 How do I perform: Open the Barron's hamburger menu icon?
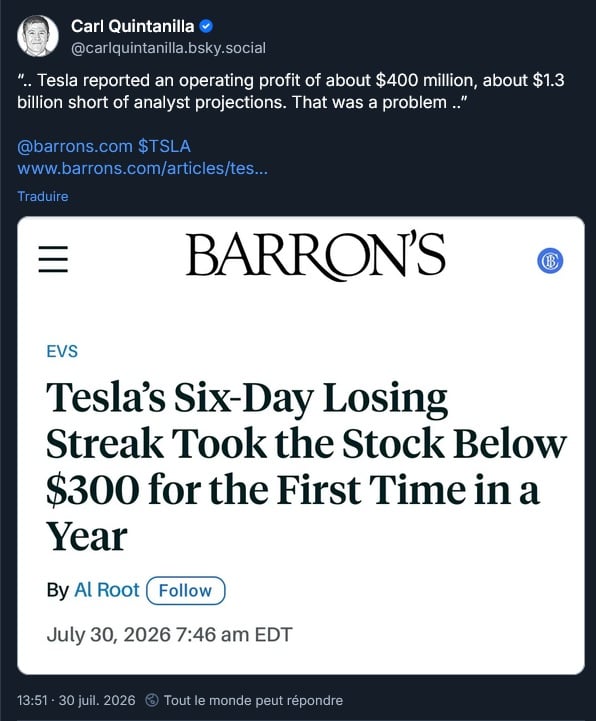[53, 259]
